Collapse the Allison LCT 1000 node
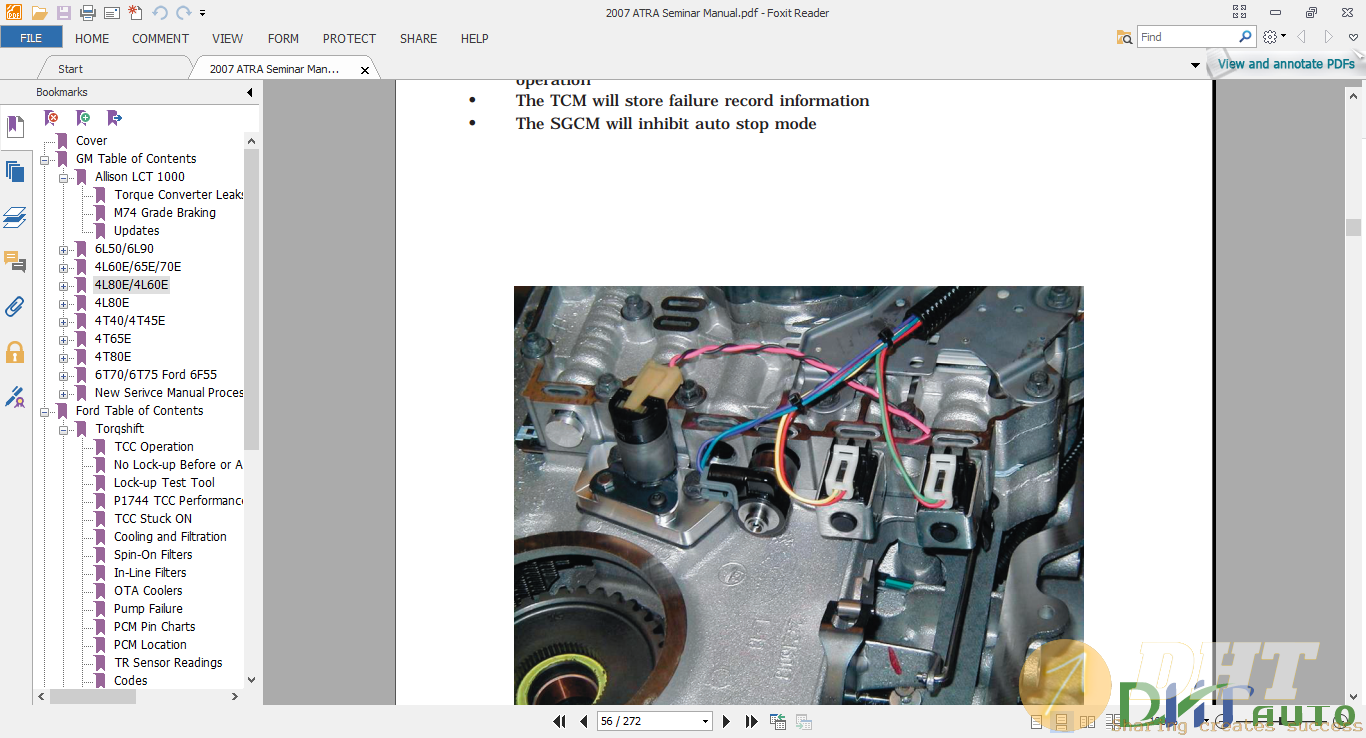The height and width of the screenshot is (738, 1366). point(64,177)
